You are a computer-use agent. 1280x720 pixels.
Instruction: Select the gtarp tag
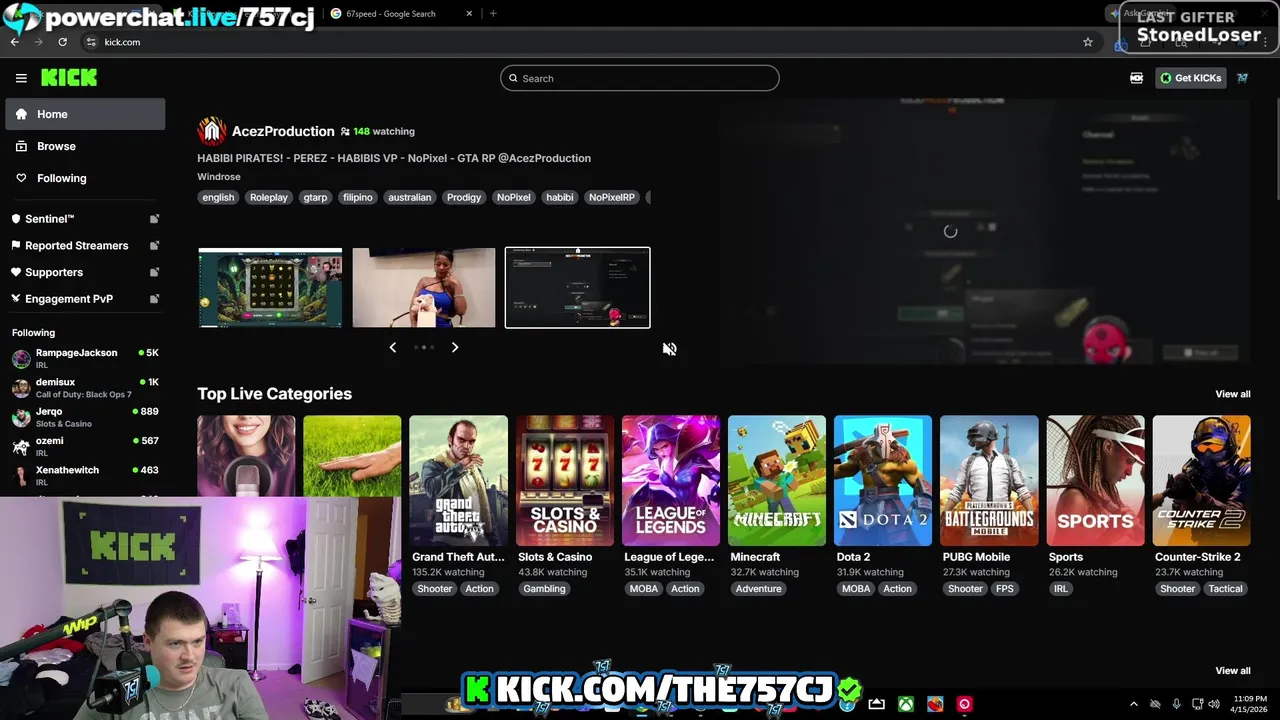(315, 197)
